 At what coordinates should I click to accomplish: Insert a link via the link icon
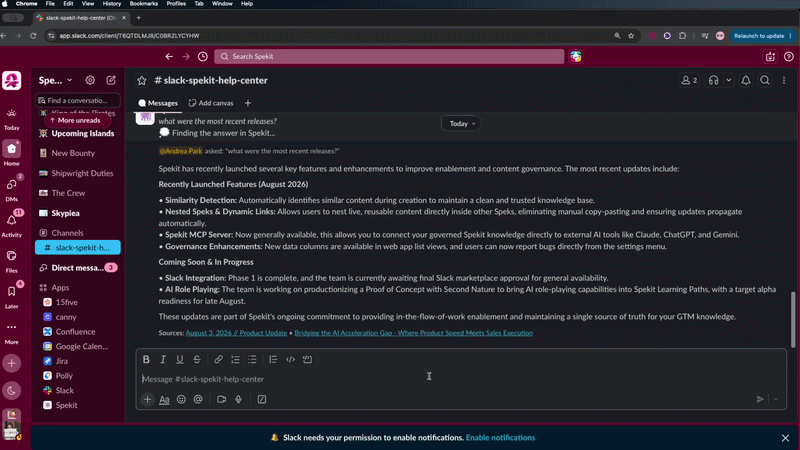[218, 359]
